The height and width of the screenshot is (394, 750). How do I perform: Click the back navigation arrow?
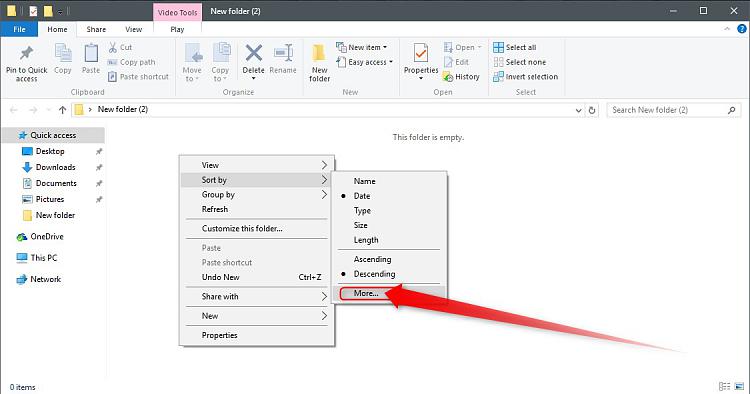14,110
